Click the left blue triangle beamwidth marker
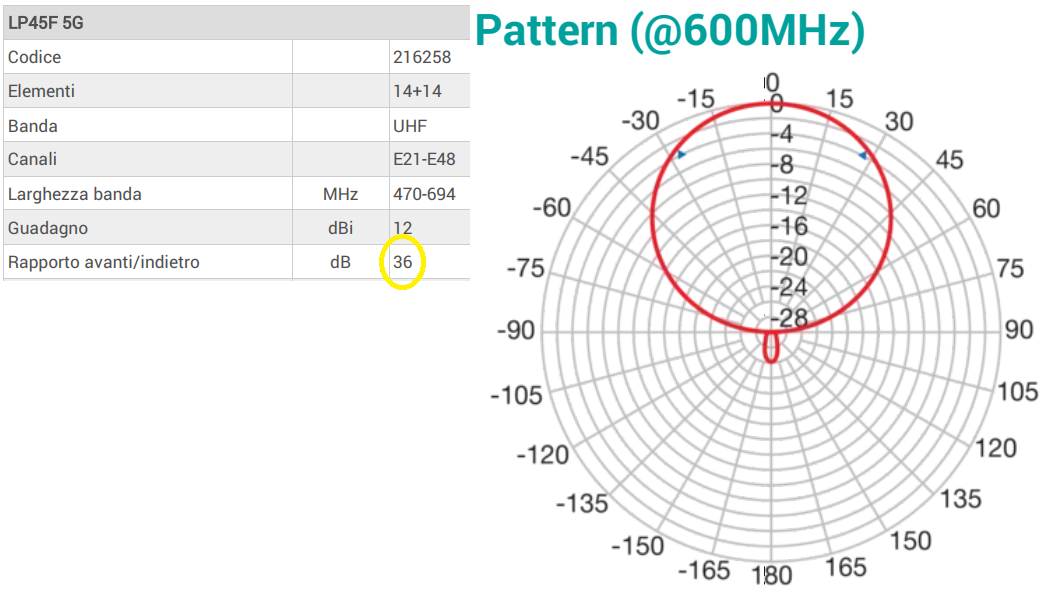 coord(681,155)
